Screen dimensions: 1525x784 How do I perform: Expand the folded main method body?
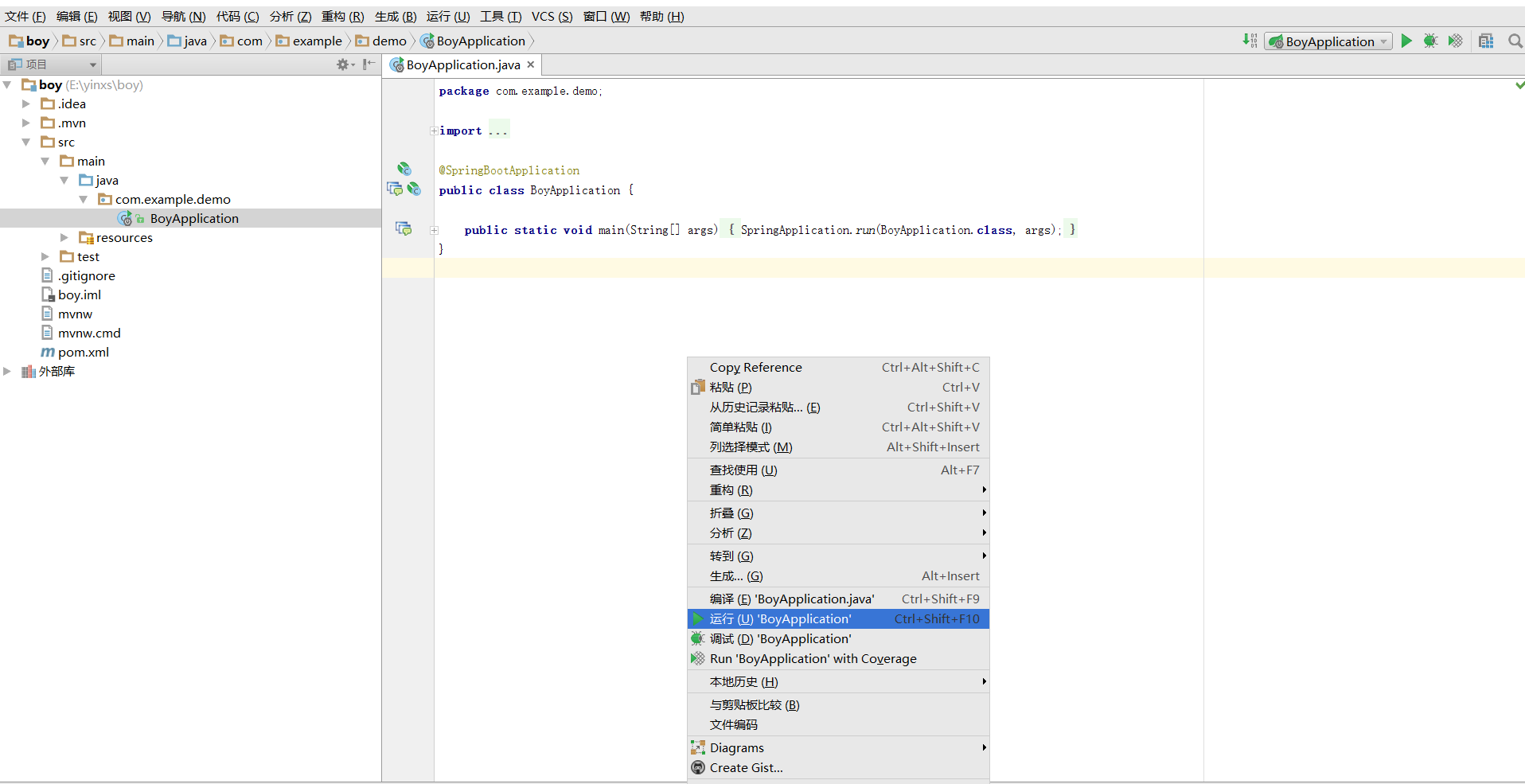[x=434, y=230]
